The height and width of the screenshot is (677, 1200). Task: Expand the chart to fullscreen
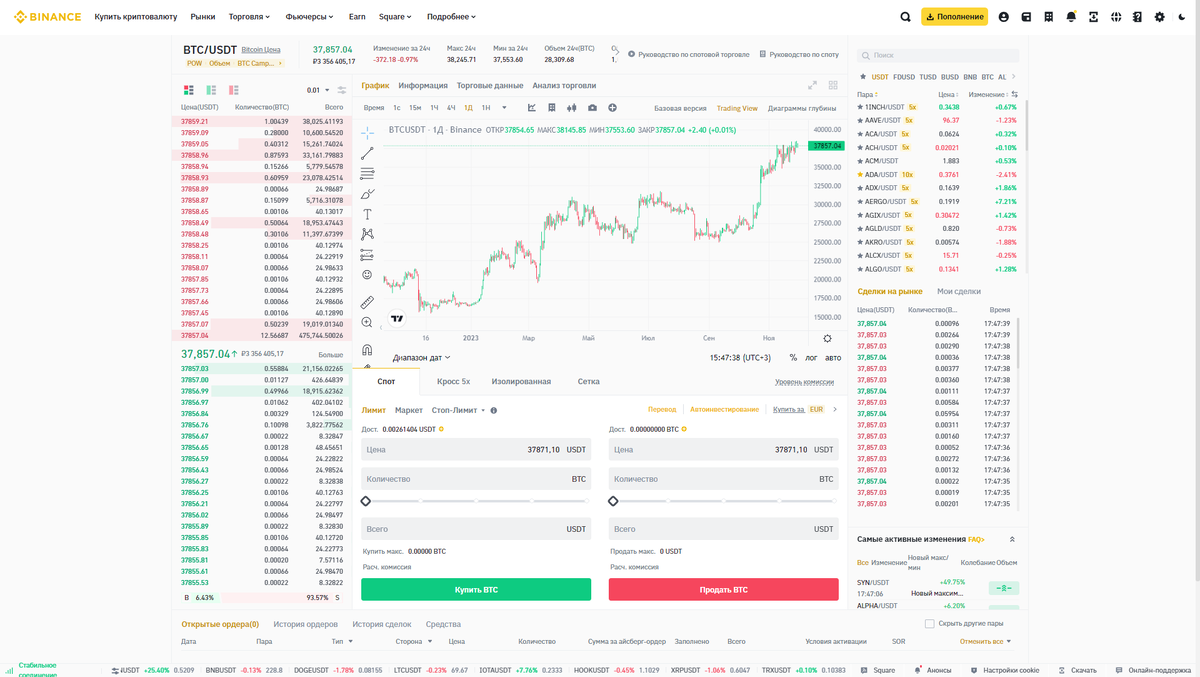812,85
